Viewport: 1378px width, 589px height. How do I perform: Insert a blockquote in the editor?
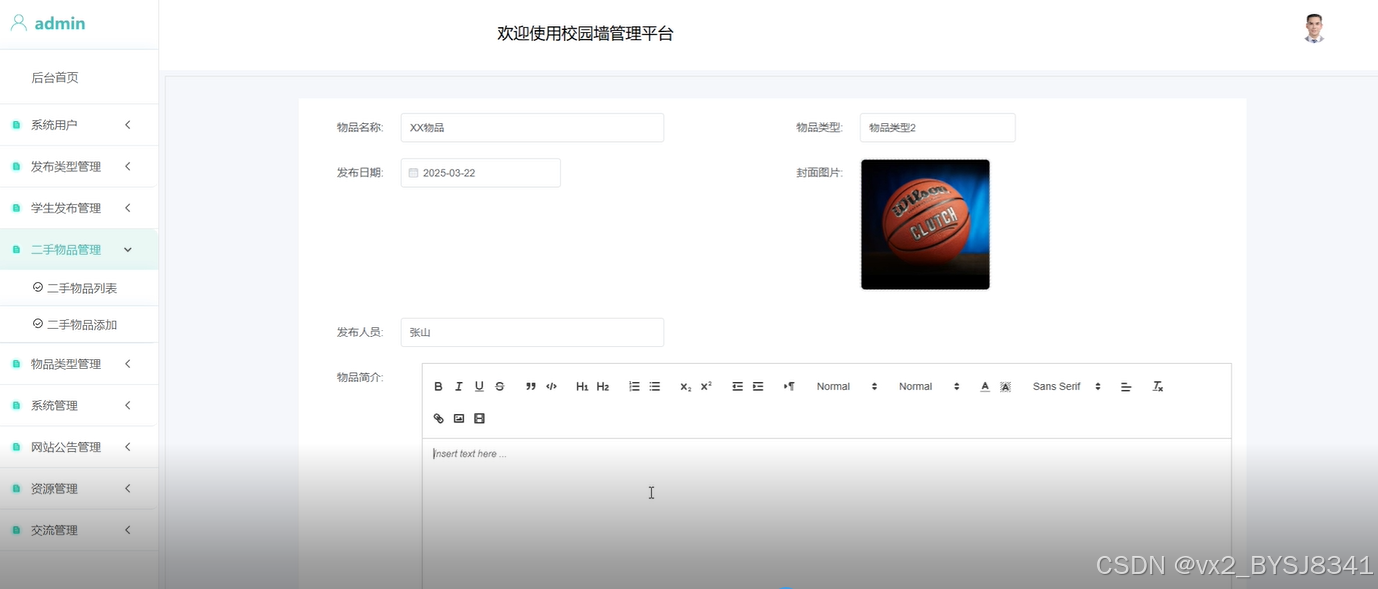531,386
